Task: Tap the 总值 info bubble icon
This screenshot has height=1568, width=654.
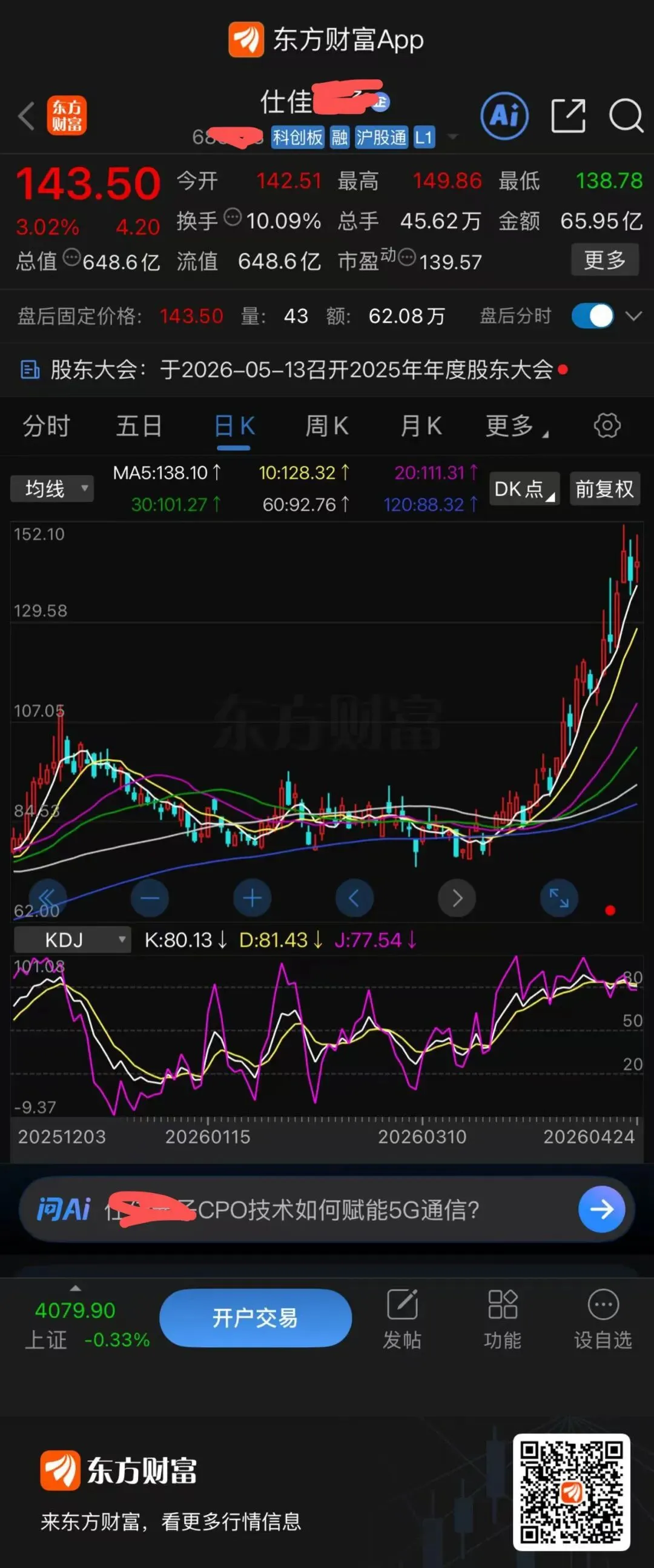Action: click(72, 258)
